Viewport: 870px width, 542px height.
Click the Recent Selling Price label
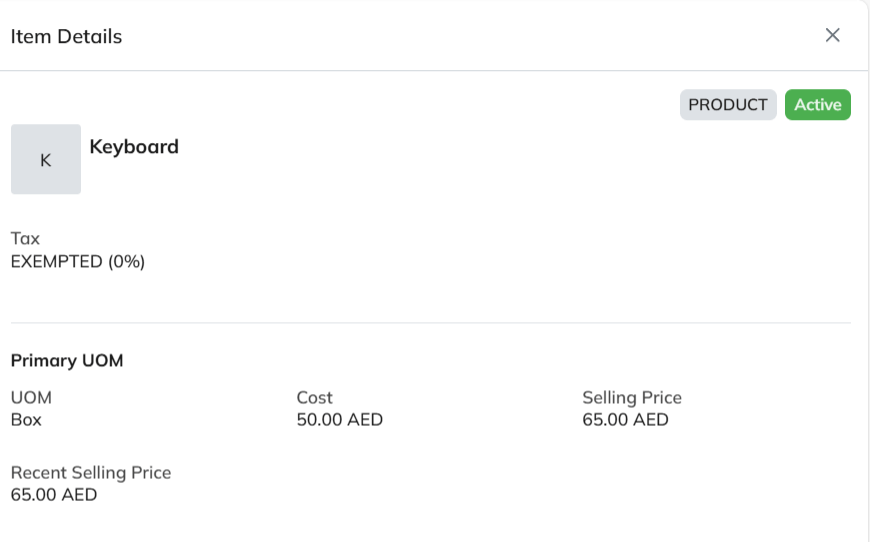coord(91,473)
